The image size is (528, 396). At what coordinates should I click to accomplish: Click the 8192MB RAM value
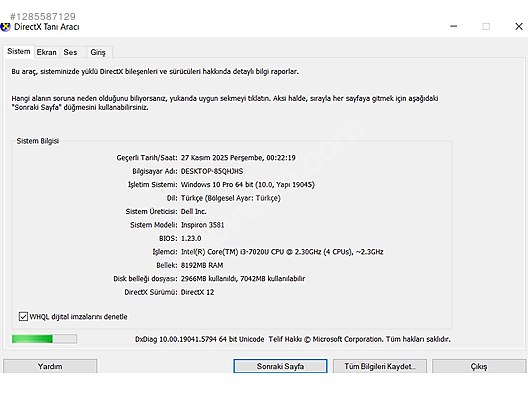click(x=202, y=265)
